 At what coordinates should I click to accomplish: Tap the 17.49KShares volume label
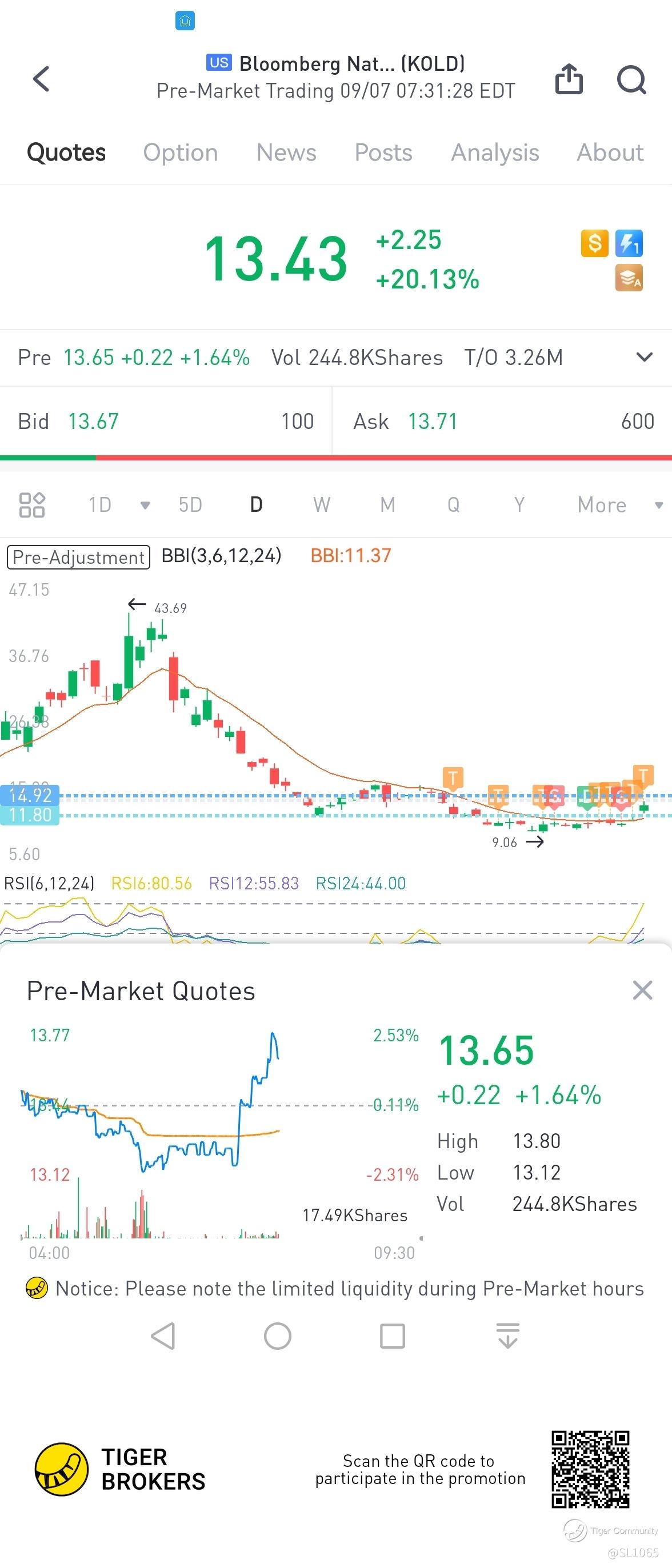[355, 1215]
